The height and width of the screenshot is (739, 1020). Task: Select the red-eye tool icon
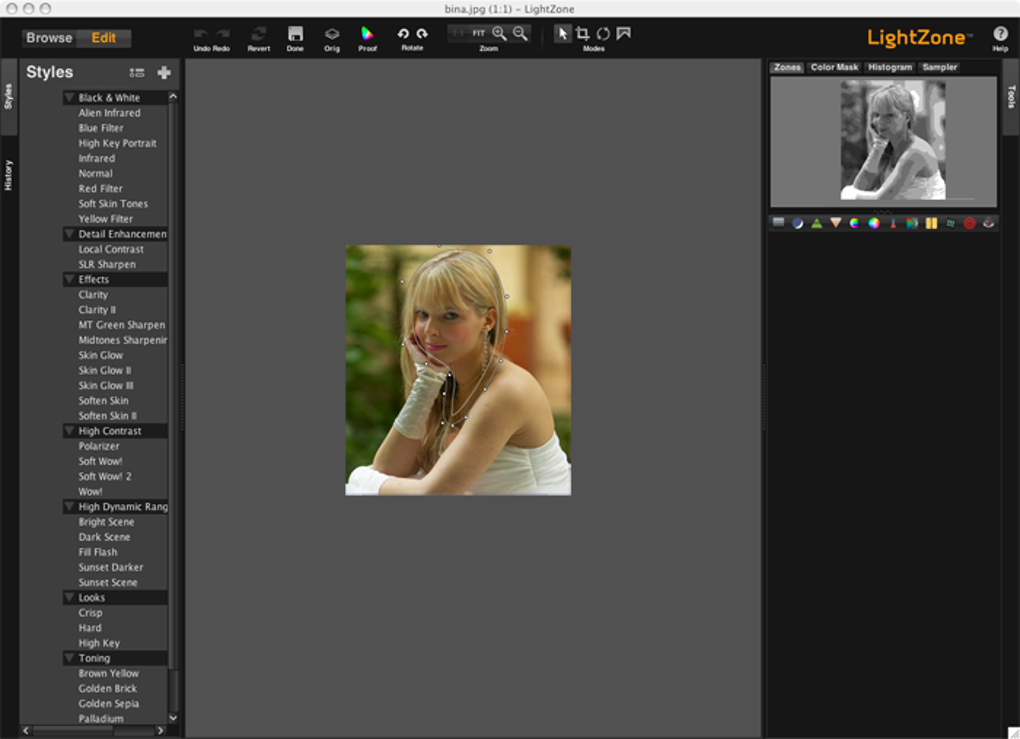tap(988, 223)
